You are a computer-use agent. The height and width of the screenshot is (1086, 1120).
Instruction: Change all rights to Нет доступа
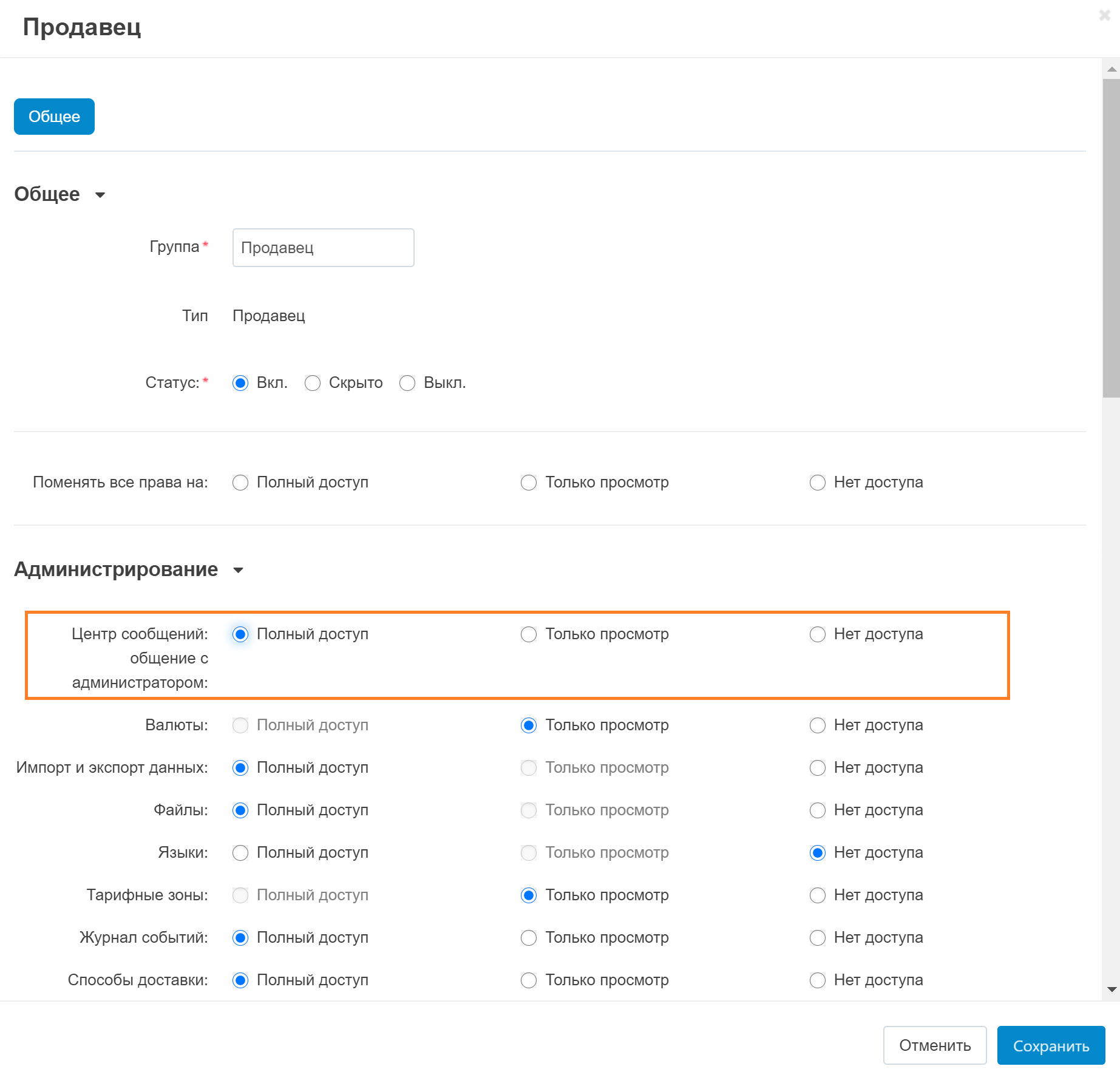pyautogui.click(x=818, y=483)
